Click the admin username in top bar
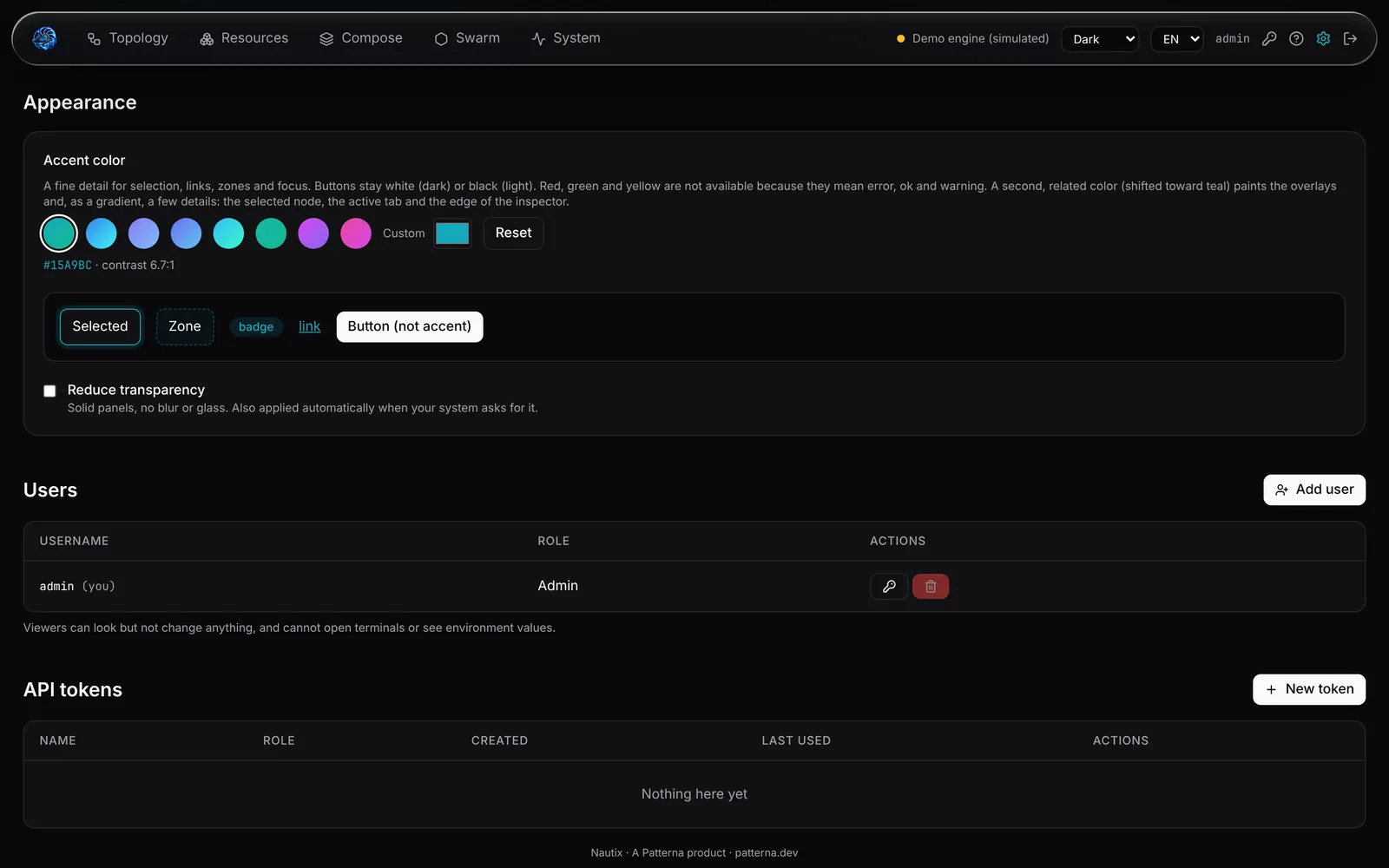 click(x=1233, y=38)
